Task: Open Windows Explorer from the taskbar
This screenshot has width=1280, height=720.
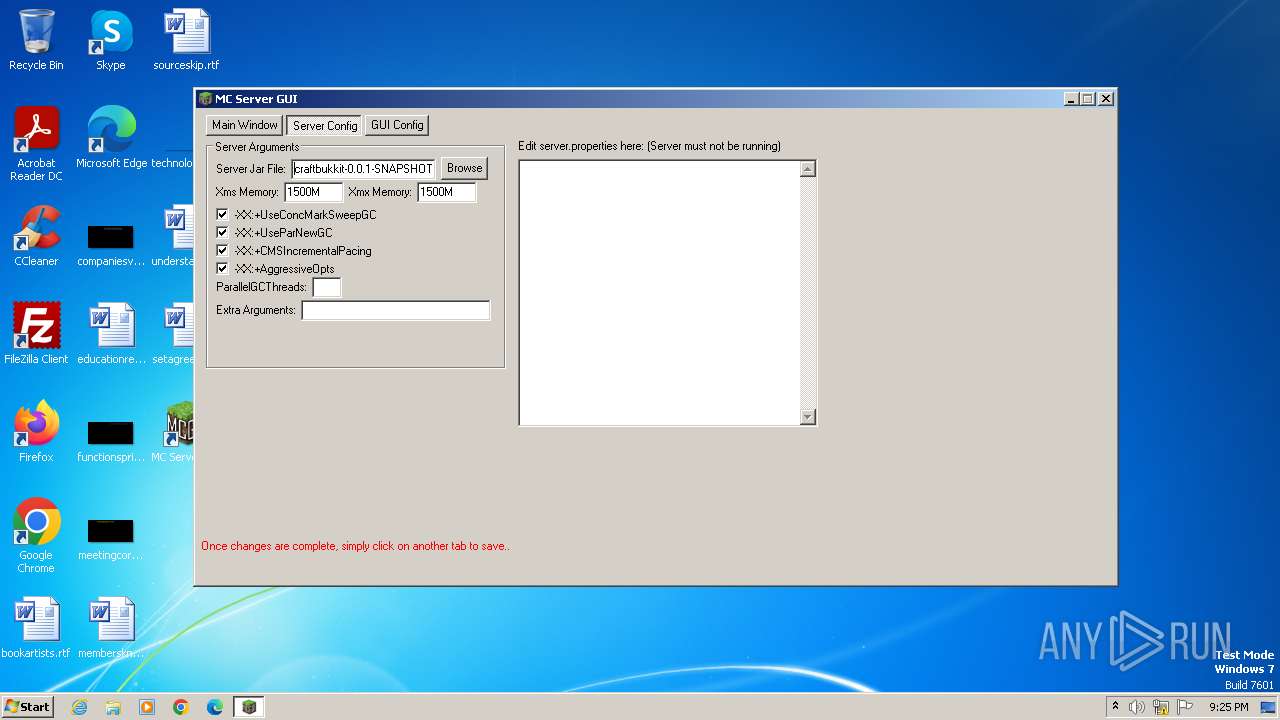Action: pos(113,707)
